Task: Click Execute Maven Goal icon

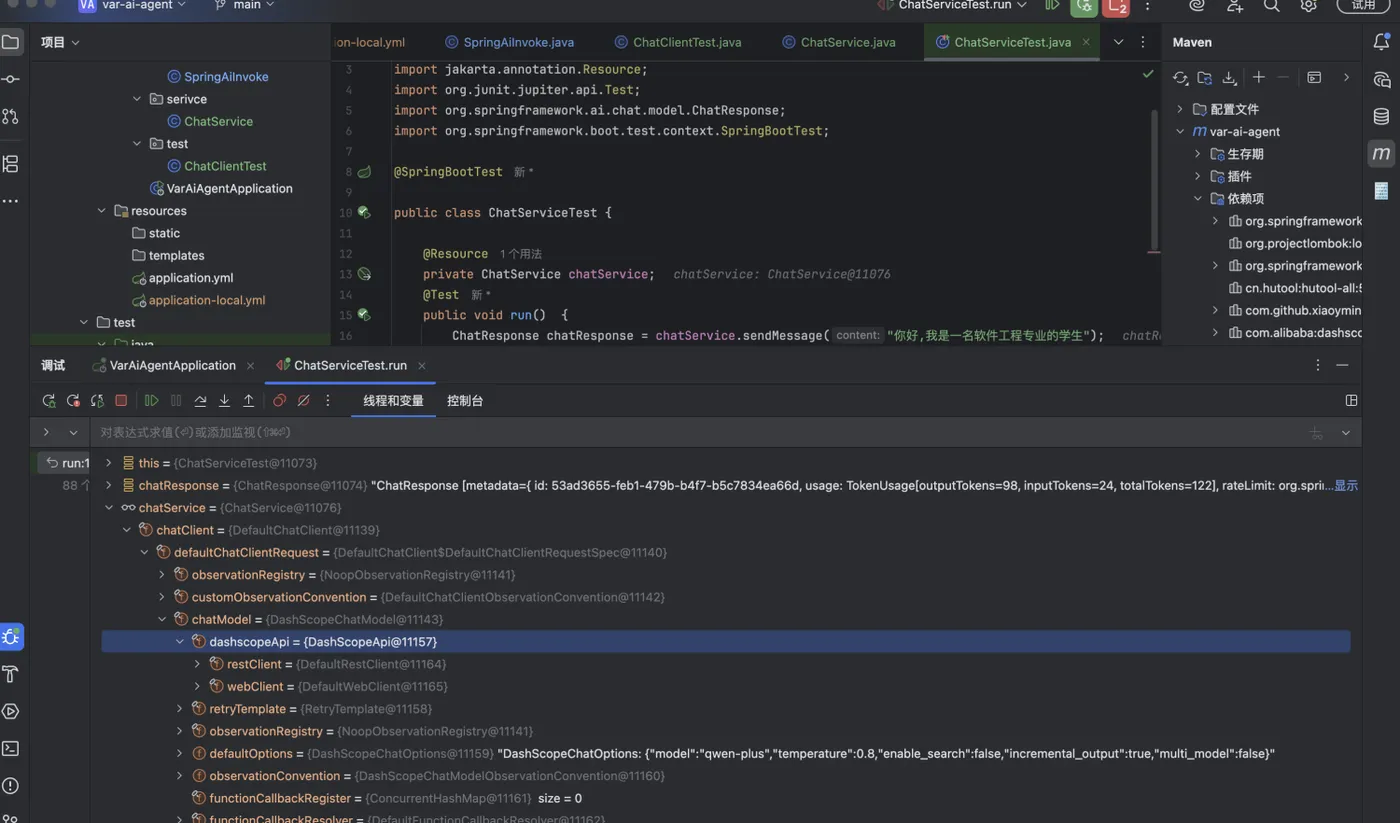Action: [x=1314, y=77]
